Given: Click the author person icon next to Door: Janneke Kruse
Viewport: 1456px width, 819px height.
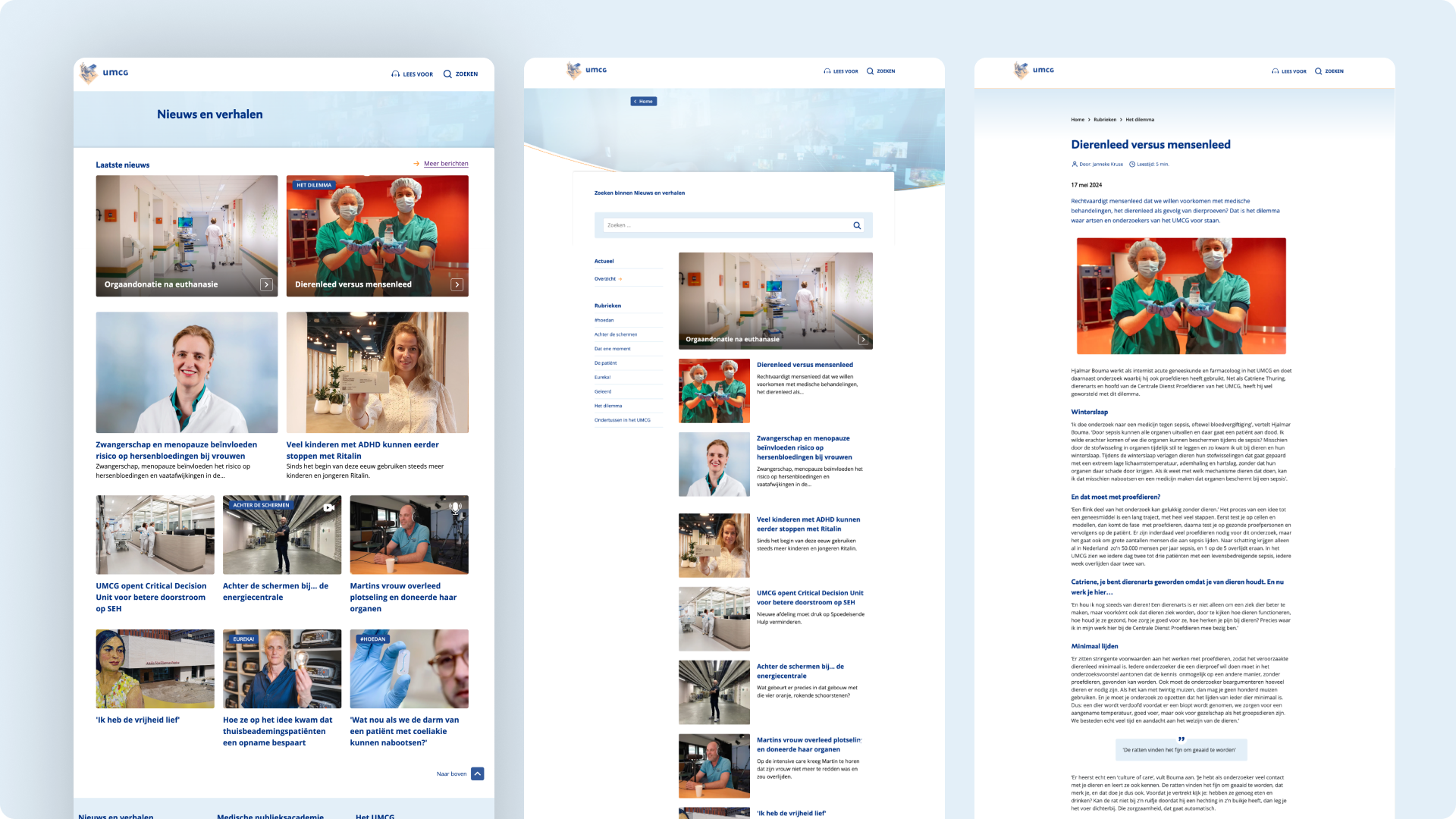Looking at the screenshot, I should pyautogui.click(x=1075, y=165).
